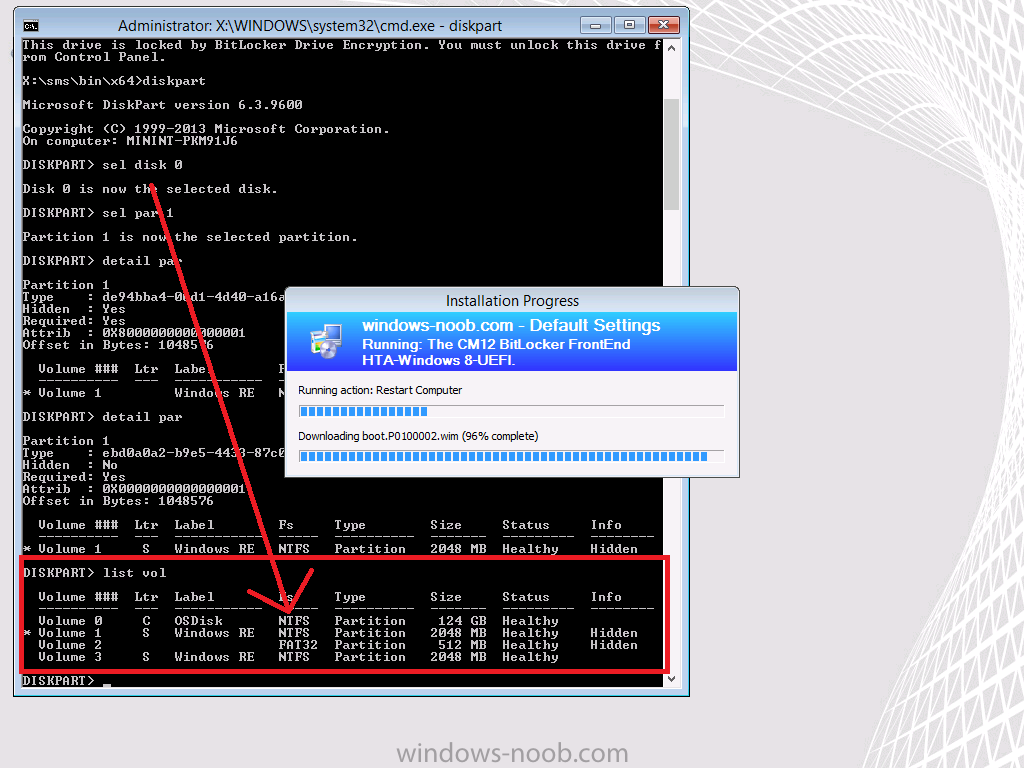Click '512 MB' size value
The height and width of the screenshot is (768, 1024).
coord(462,645)
